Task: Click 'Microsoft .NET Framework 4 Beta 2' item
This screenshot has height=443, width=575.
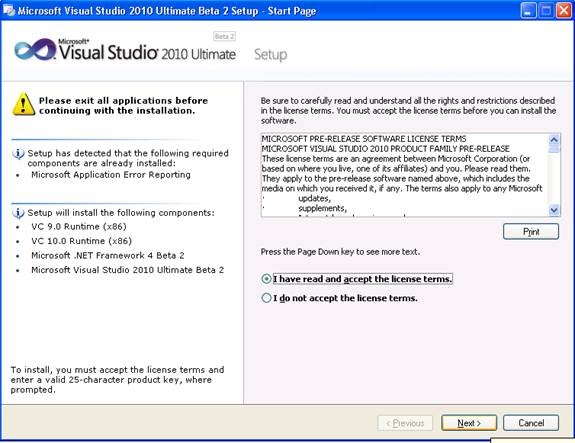Action: point(108,255)
